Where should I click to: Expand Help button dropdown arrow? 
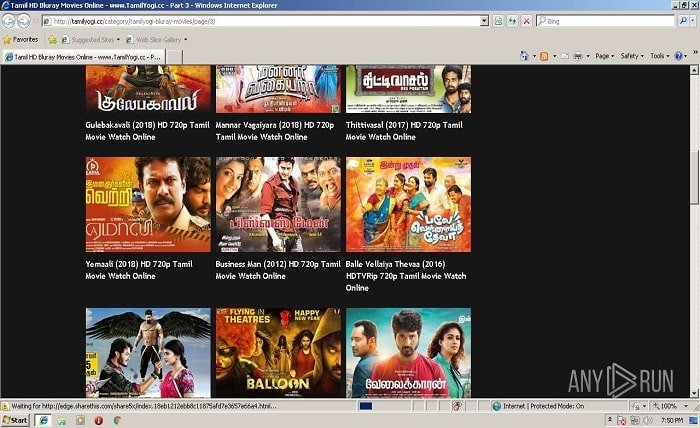(x=685, y=56)
